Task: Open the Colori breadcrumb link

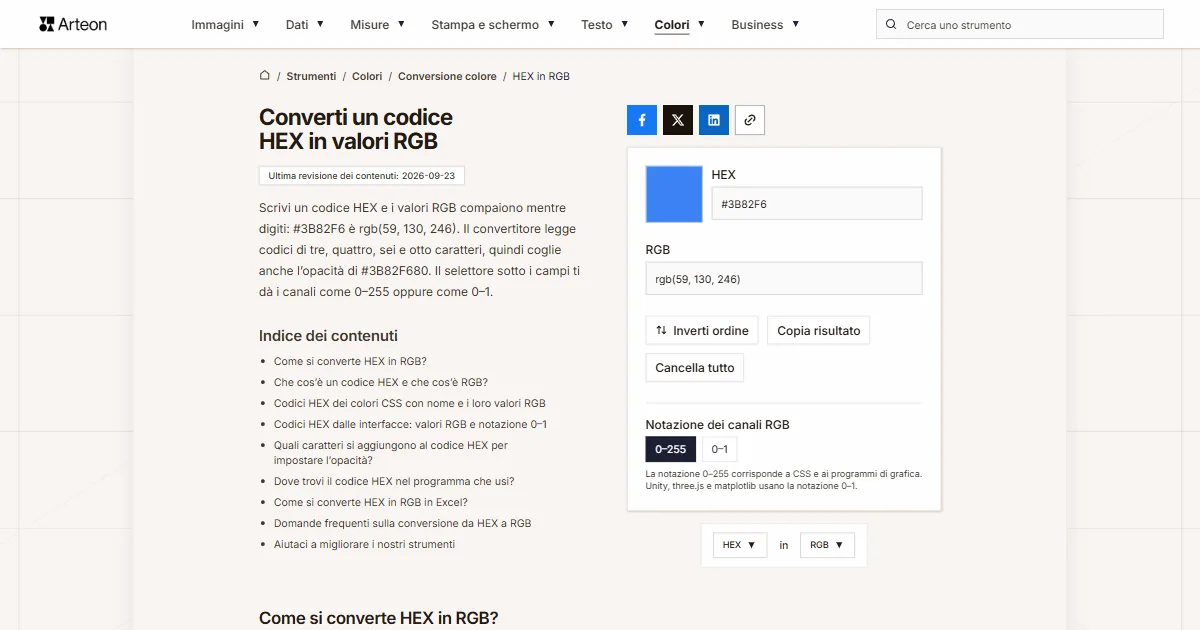Action: coord(367,76)
